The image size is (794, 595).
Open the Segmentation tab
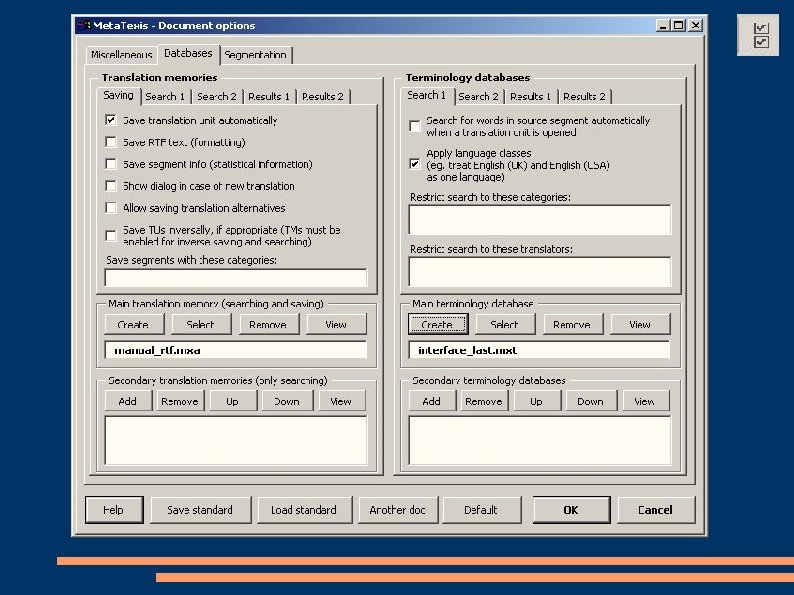point(256,55)
